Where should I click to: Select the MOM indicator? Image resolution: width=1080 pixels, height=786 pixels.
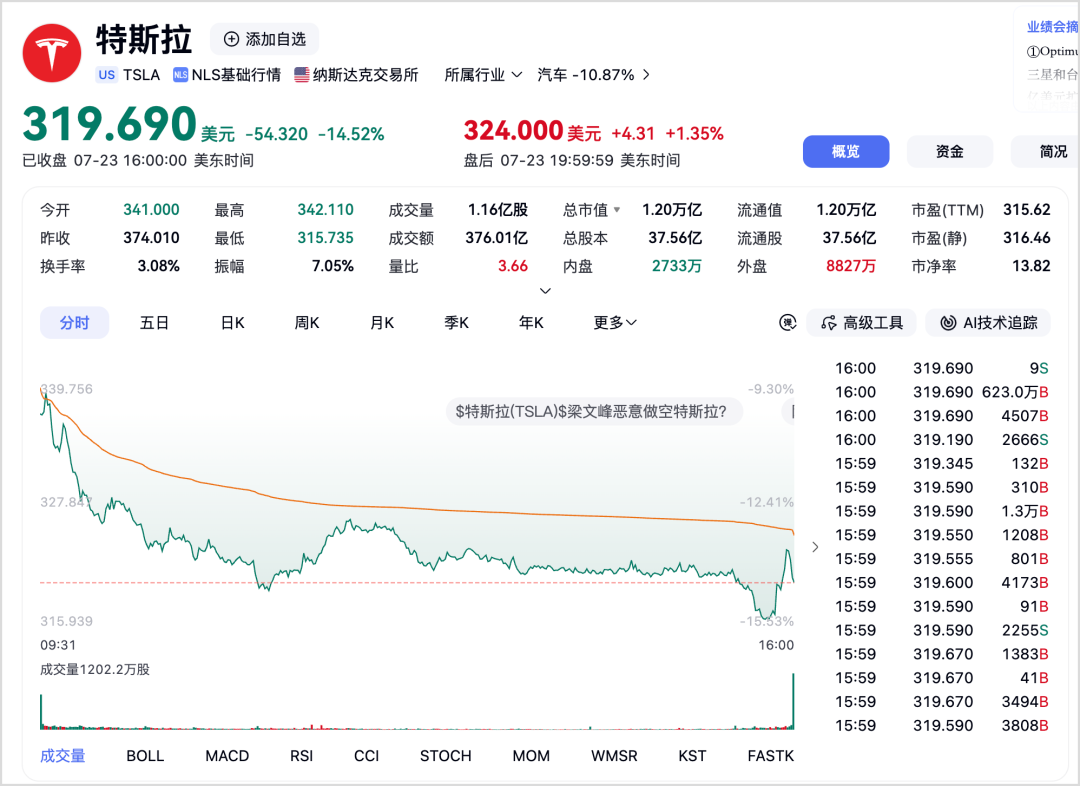click(531, 756)
